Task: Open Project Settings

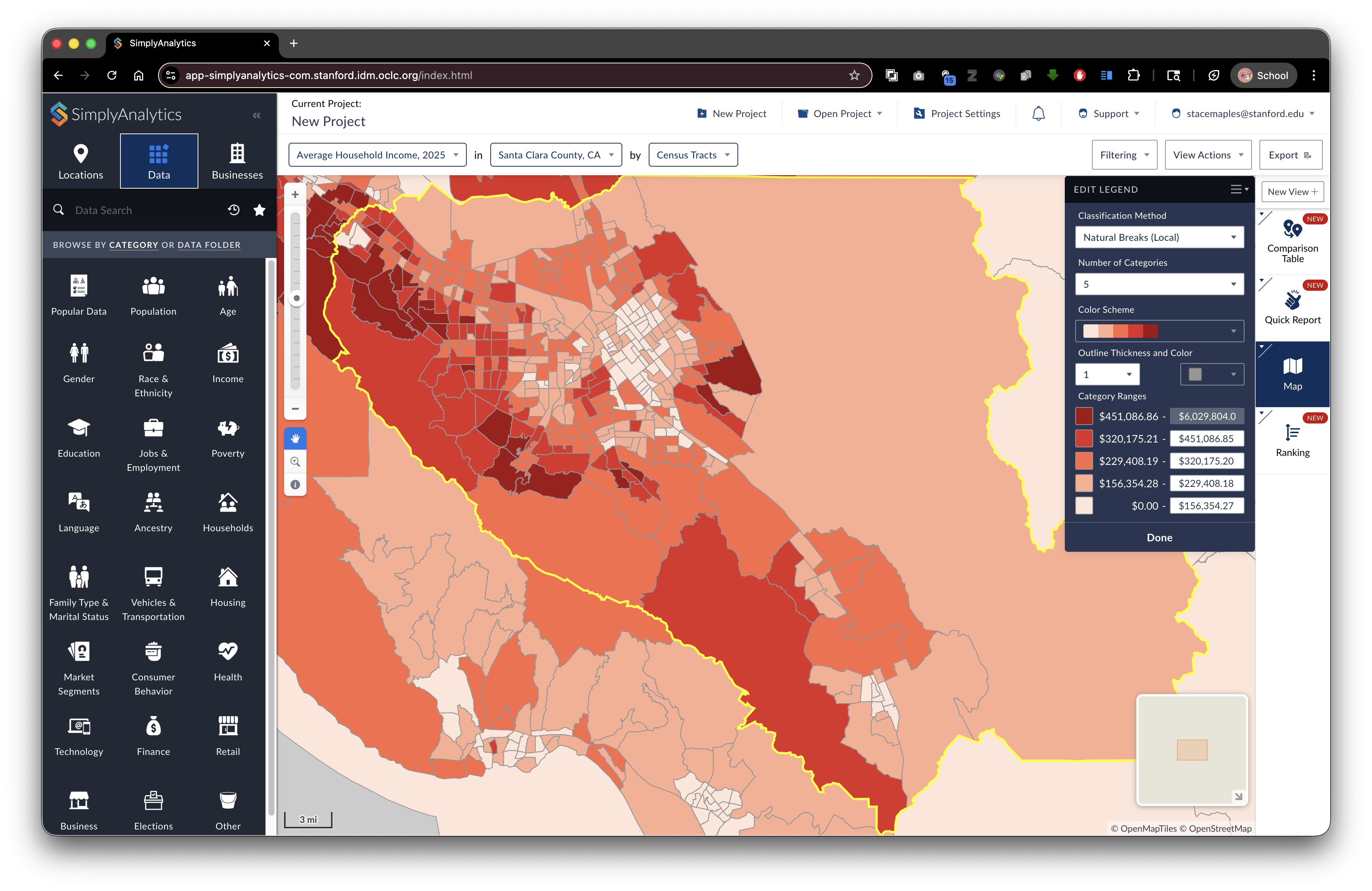Action: (x=957, y=114)
